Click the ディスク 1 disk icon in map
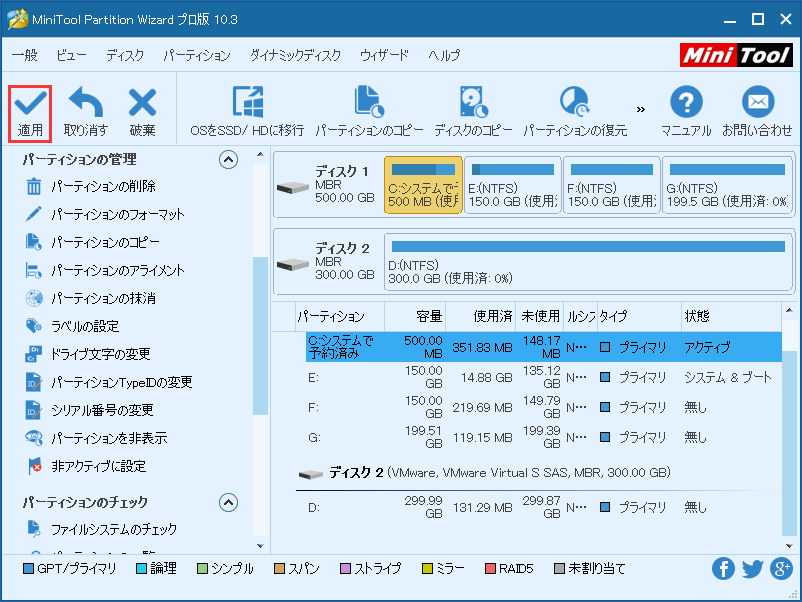The width and height of the screenshot is (802, 602). (x=293, y=187)
